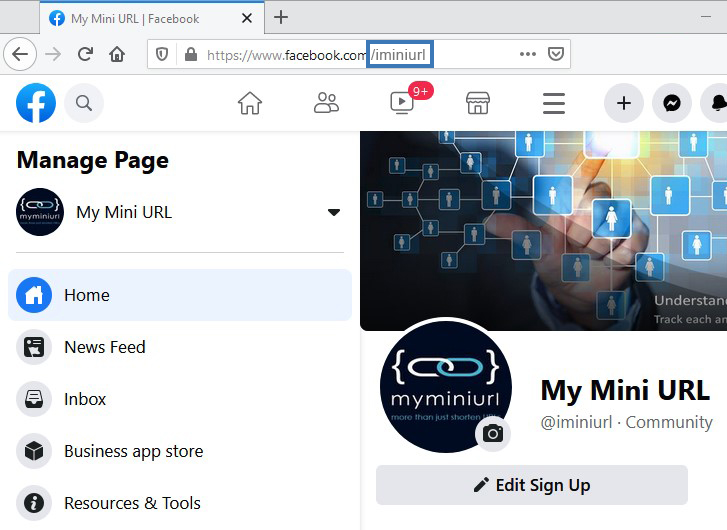The image size is (727, 530).
Task: Open Friends icon in top navigation
Action: [x=326, y=103]
